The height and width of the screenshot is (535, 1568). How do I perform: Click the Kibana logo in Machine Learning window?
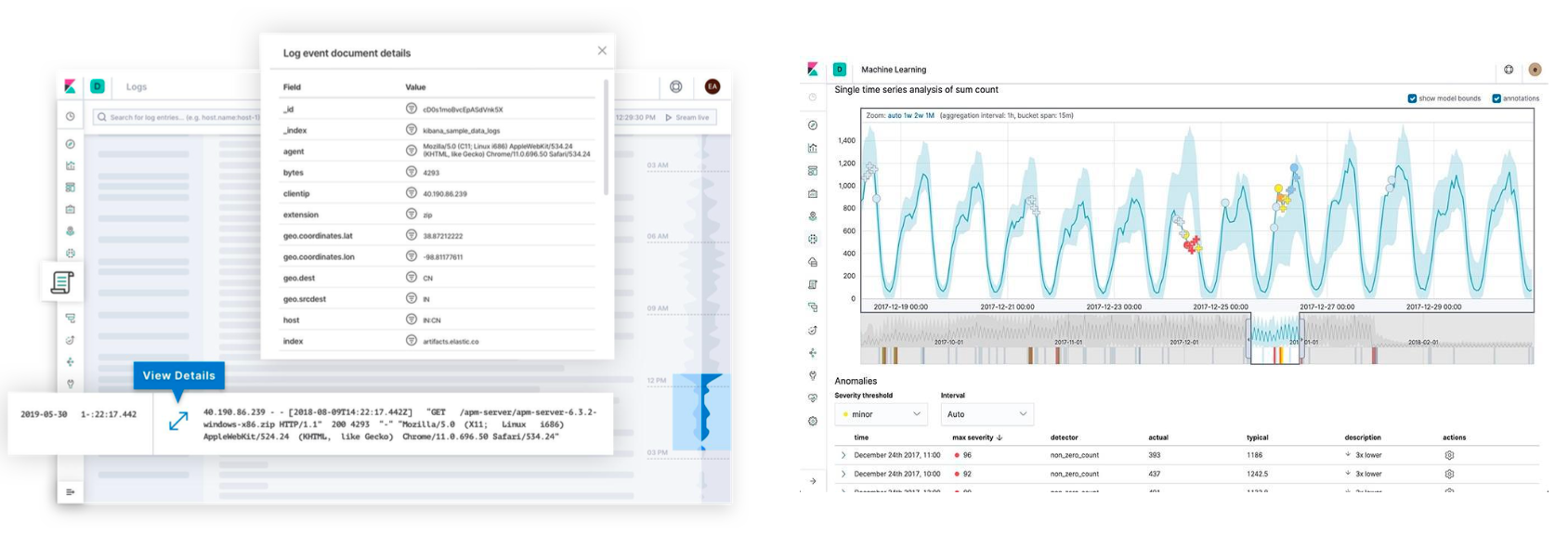[813, 69]
